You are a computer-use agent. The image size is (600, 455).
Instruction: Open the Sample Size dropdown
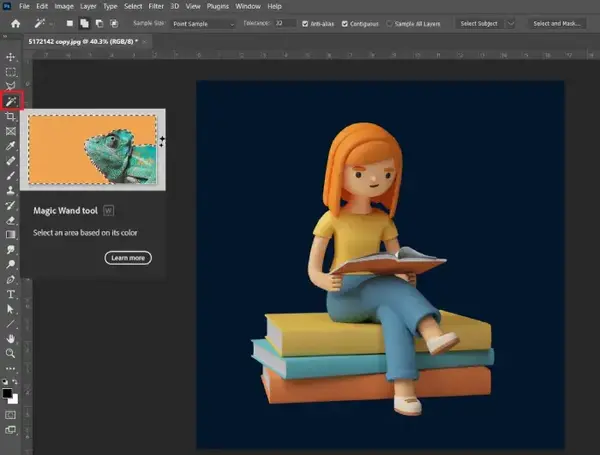coord(203,24)
